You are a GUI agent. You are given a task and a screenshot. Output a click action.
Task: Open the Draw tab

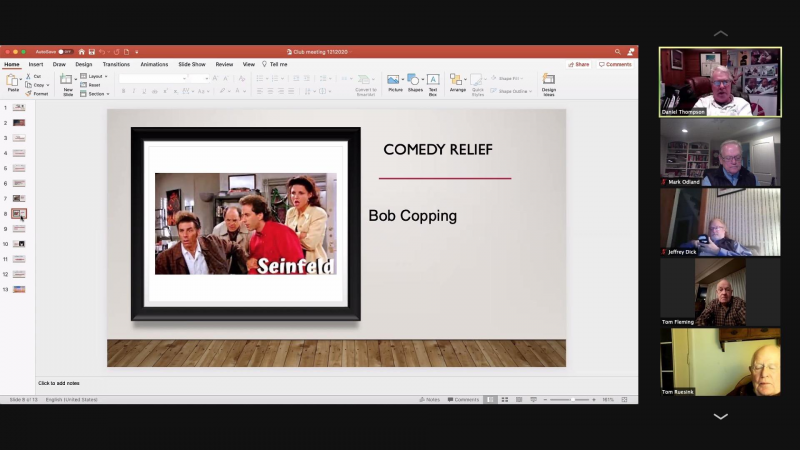point(59,64)
